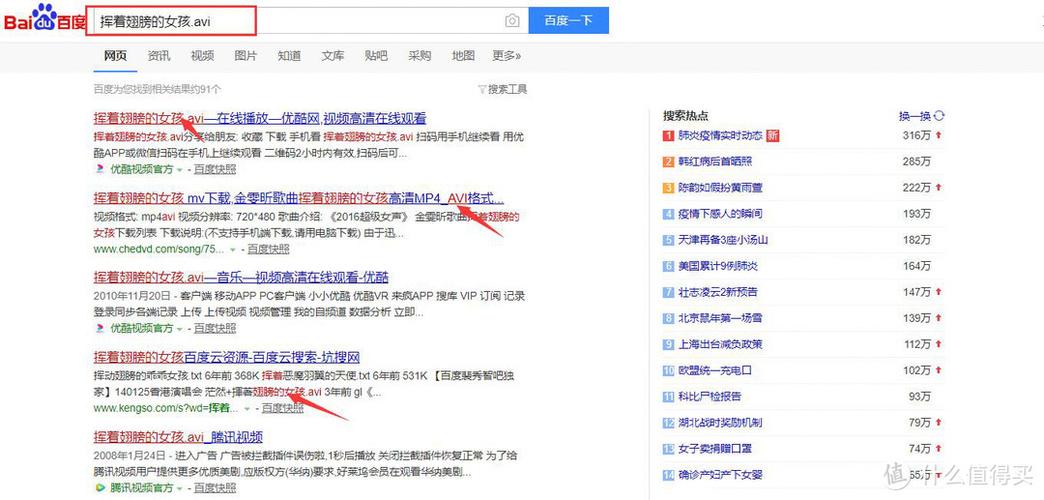
Task: Click the Youku icon under third result
Action: pos(100,328)
